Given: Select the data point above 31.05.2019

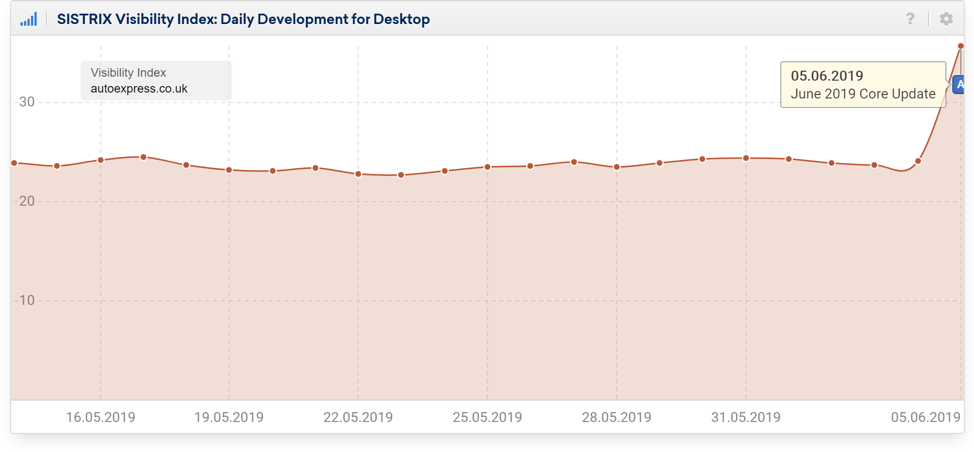Looking at the screenshot, I should pyautogui.click(x=746, y=158).
